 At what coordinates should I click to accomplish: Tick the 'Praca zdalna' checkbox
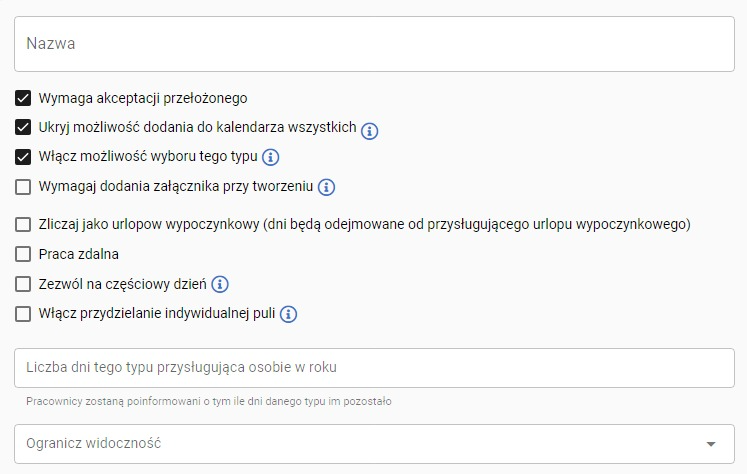pyautogui.click(x=23, y=254)
